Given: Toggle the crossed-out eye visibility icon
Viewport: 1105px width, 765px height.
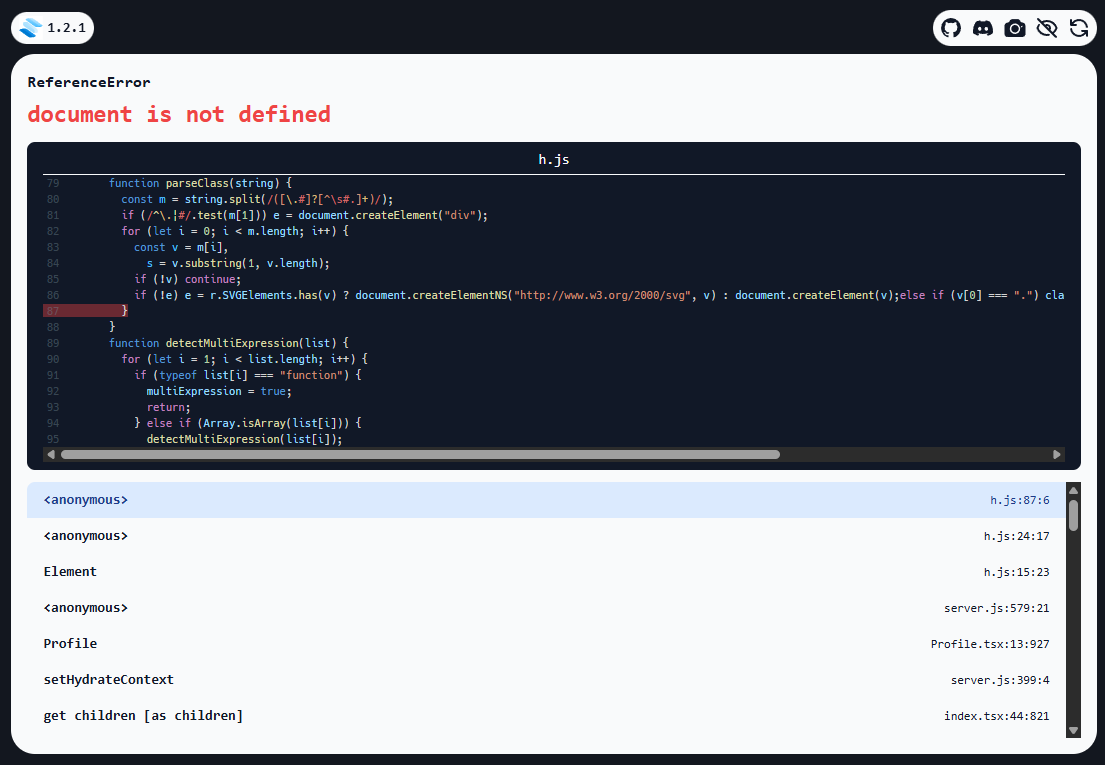Looking at the screenshot, I should (x=1047, y=28).
